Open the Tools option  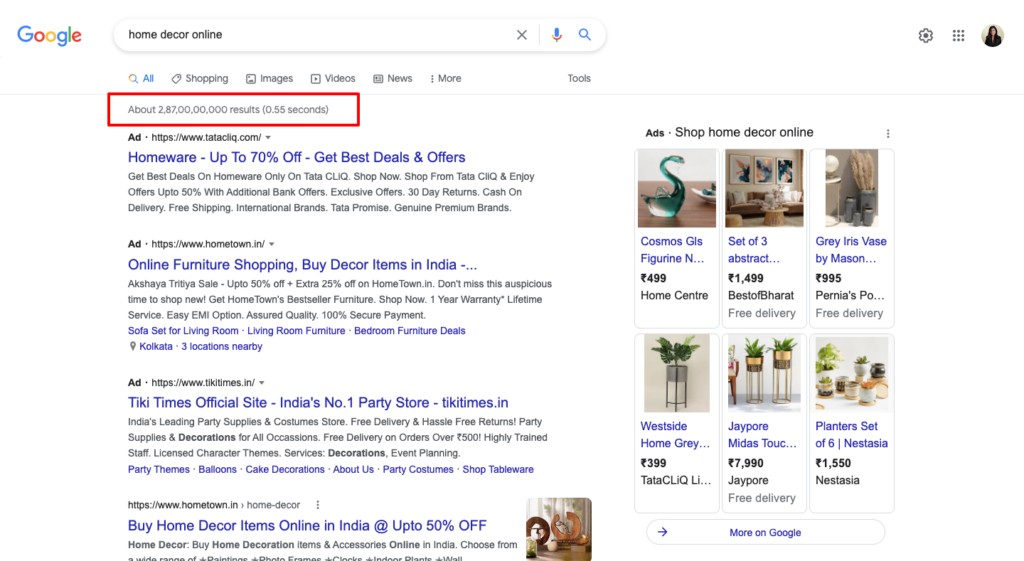pyautogui.click(x=579, y=78)
